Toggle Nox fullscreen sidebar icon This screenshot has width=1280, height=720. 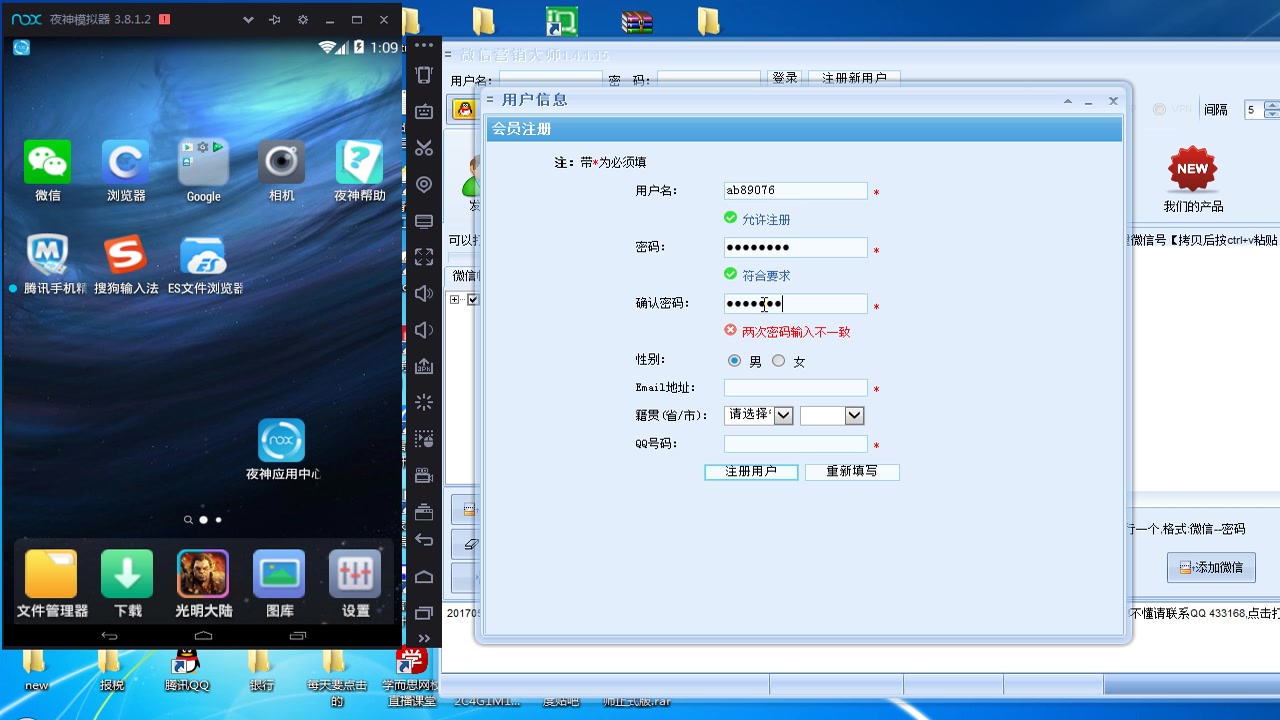click(424, 257)
